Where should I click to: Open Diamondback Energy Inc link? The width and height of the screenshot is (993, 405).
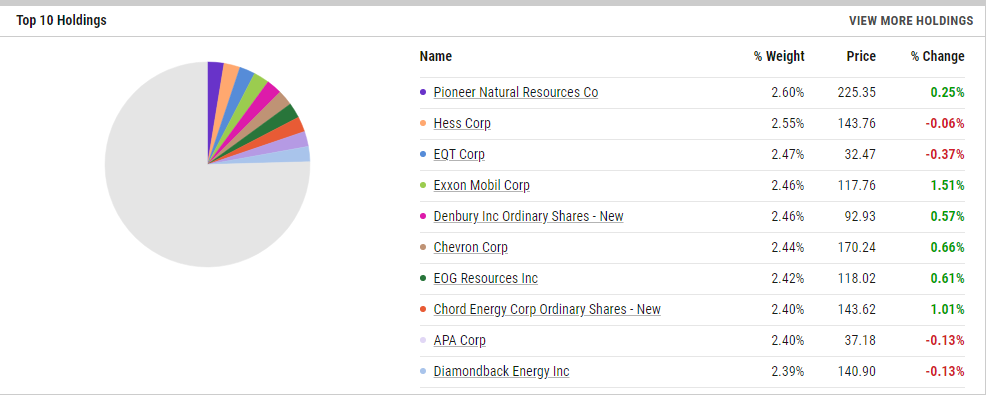click(x=501, y=371)
